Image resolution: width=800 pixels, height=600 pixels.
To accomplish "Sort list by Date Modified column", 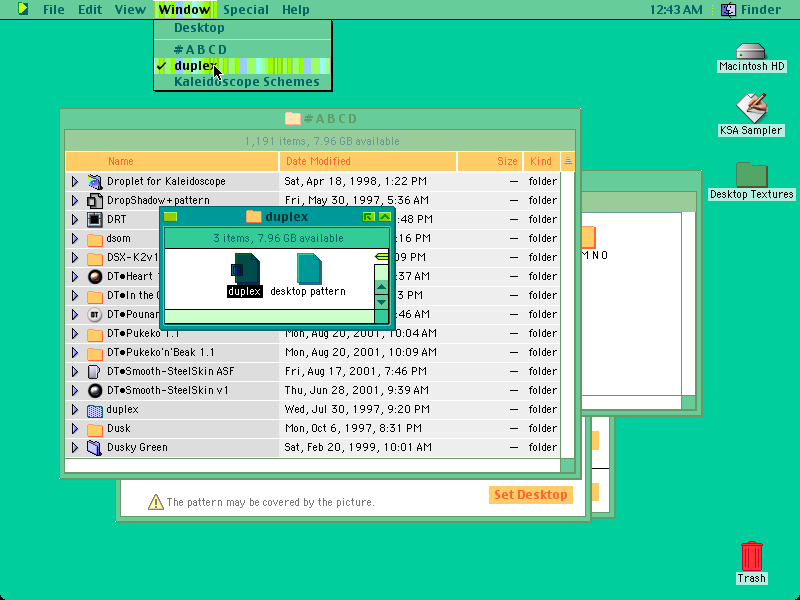I will coord(367,161).
